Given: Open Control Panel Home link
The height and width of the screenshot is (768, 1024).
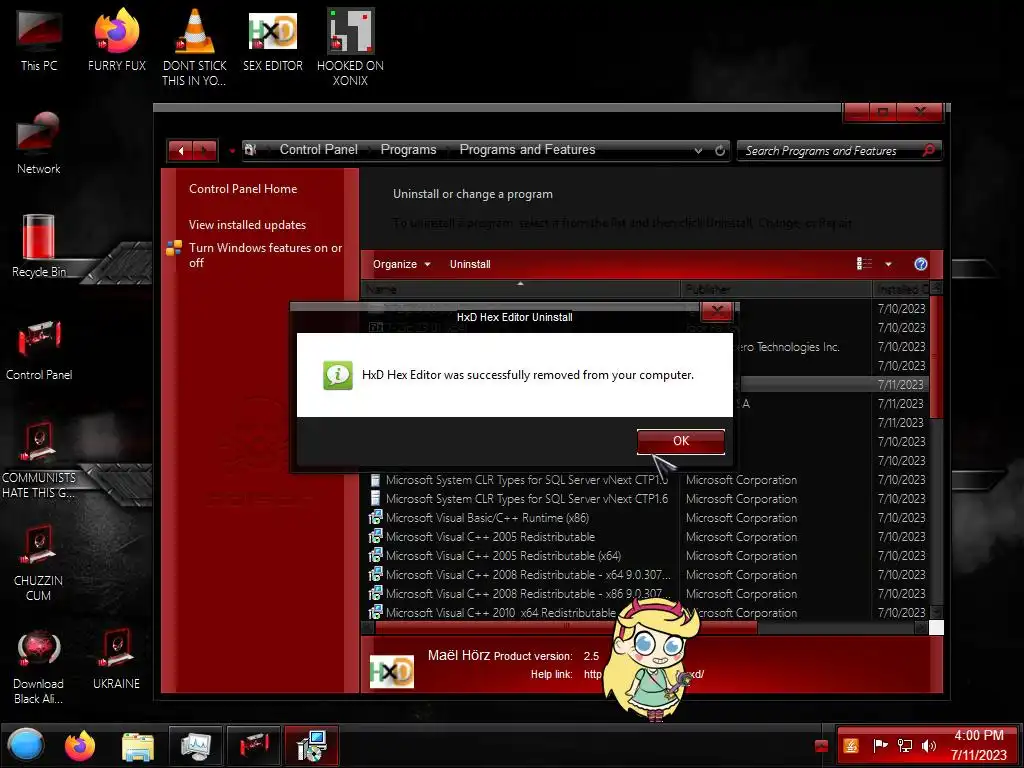Looking at the screenshot, I should (x=243, y=189).
